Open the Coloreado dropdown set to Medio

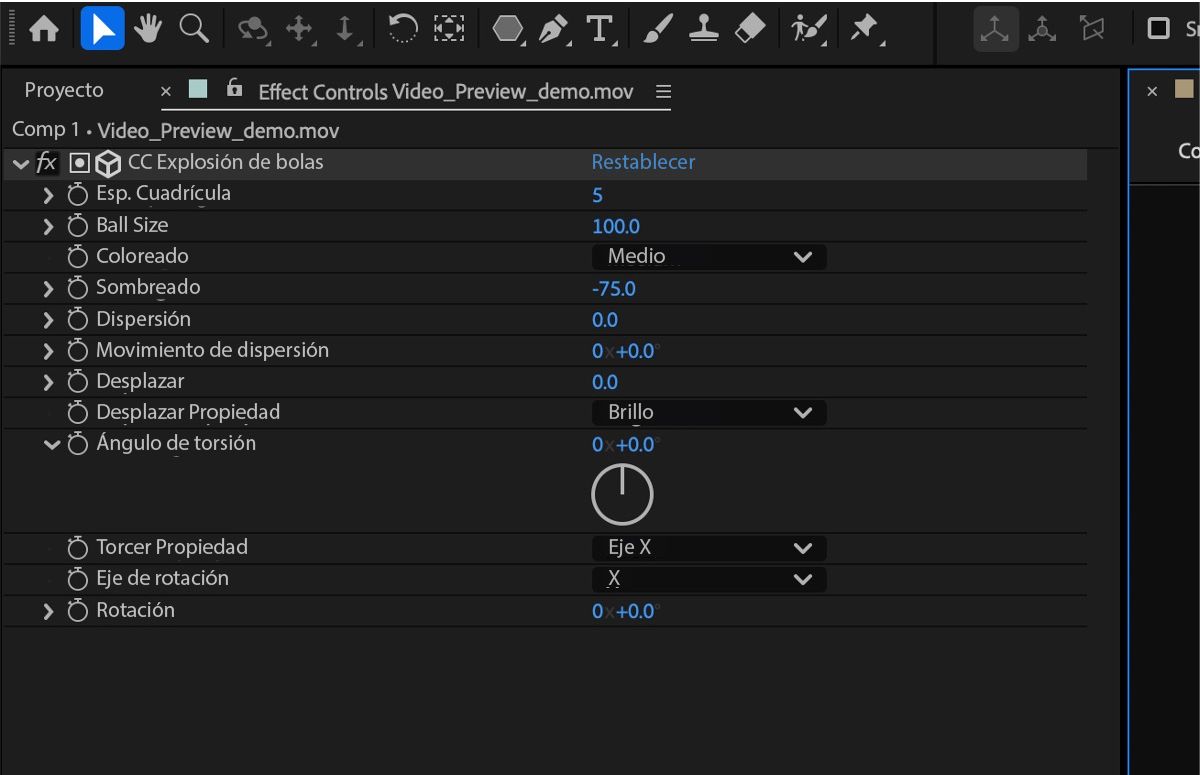pyautogui.click(x=708, y=256)
